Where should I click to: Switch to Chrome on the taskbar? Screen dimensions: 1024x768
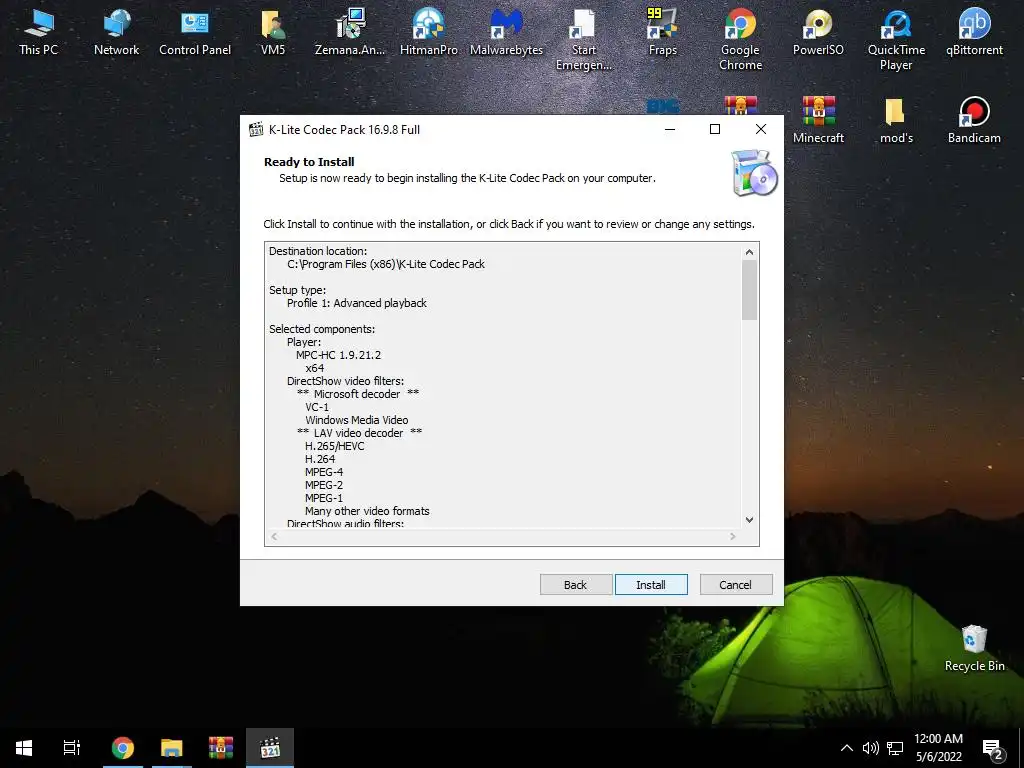click(x=122, y=748)
